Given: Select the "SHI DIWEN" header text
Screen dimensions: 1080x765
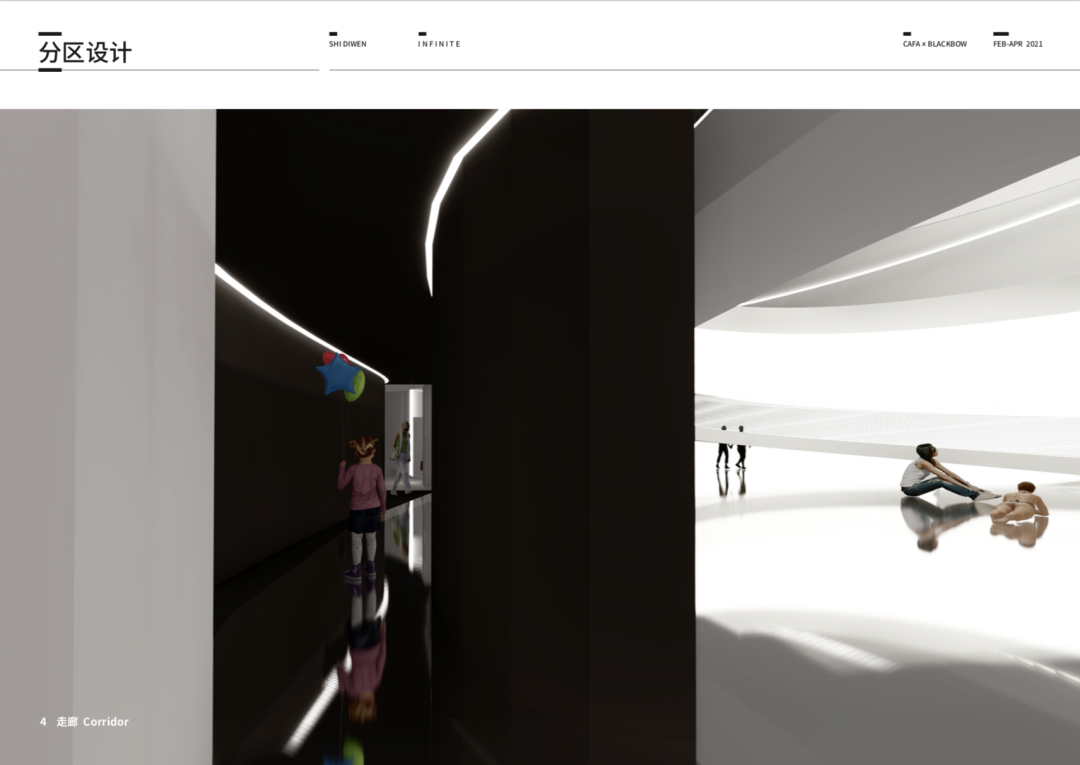Looking at the screenshot, I should pyautogui.click(x=348, y=44).
